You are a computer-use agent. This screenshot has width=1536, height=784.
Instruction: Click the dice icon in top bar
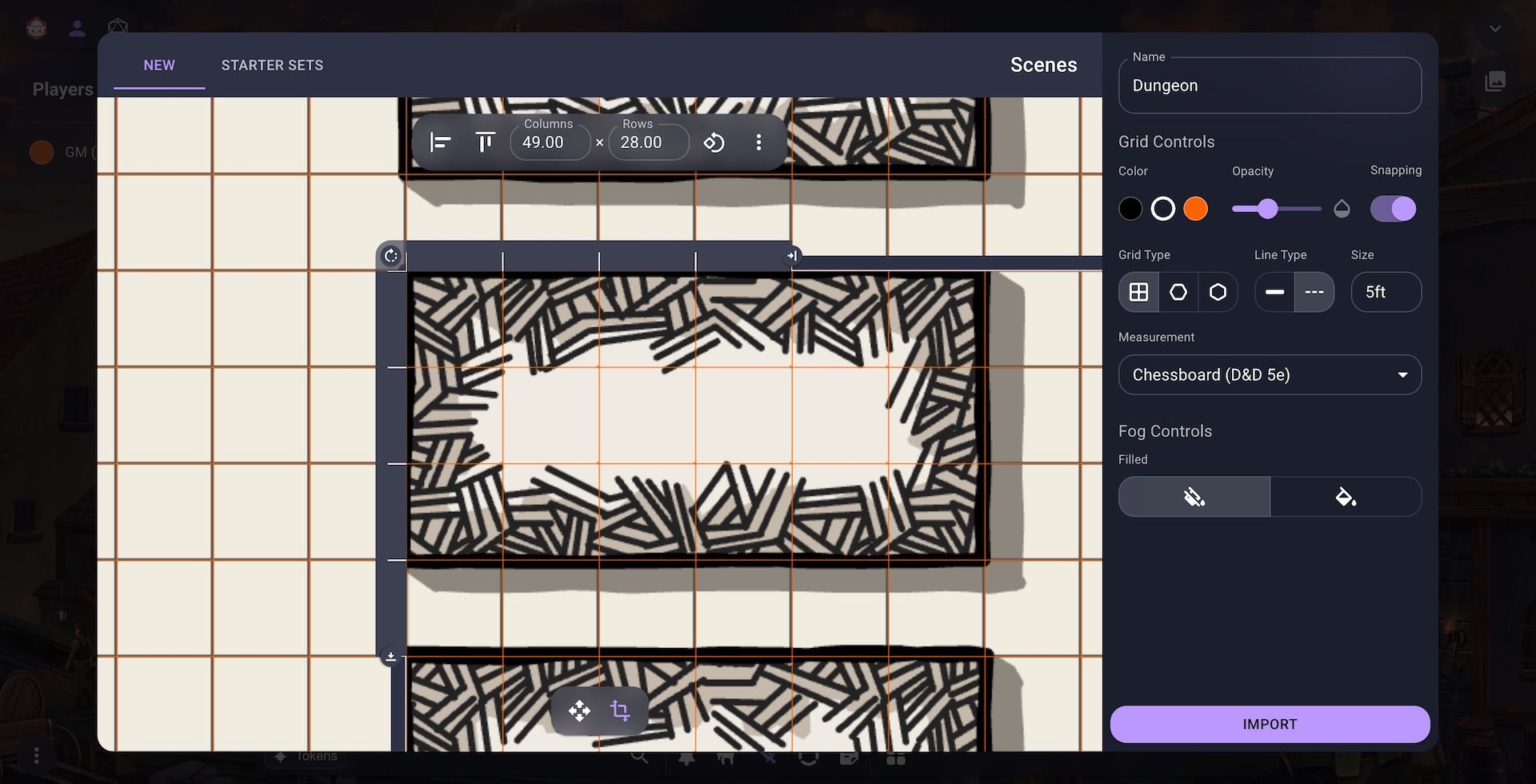118,27
